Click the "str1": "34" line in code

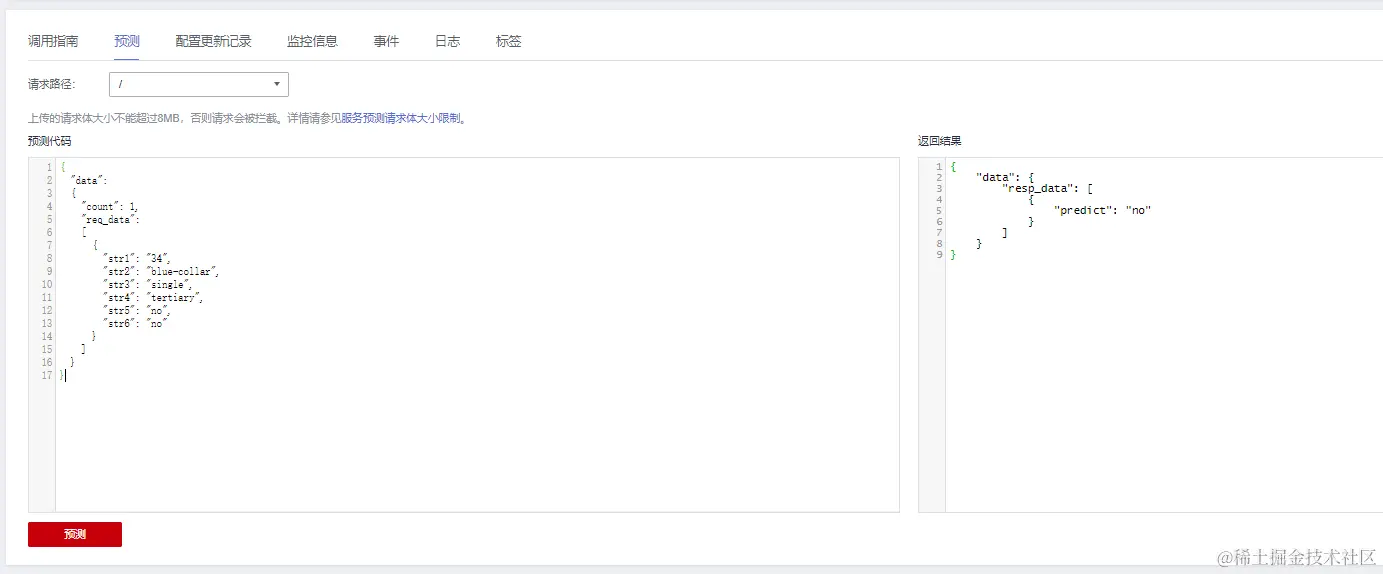(x=137, y=258)
